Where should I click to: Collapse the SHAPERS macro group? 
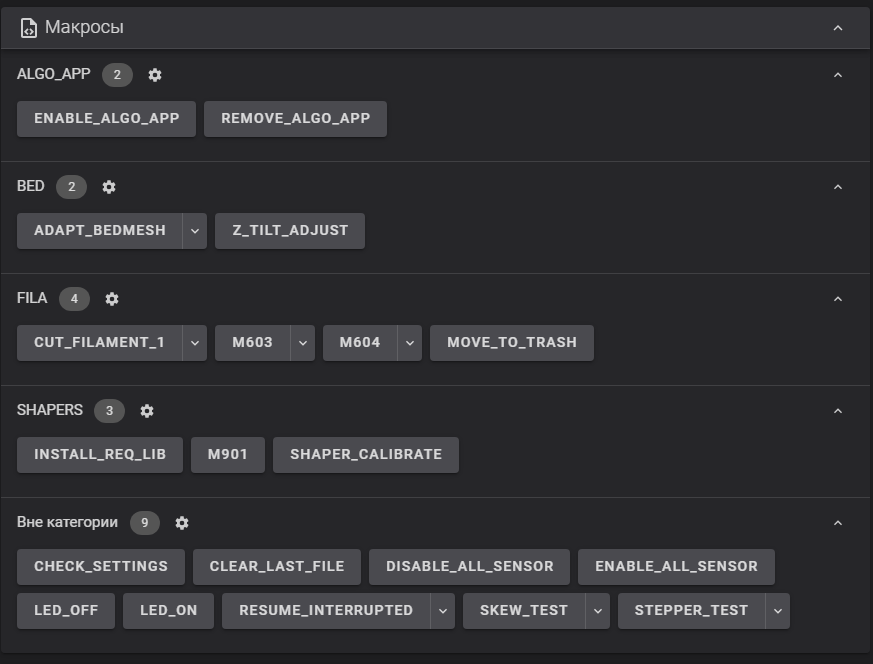tap(838, 411)
